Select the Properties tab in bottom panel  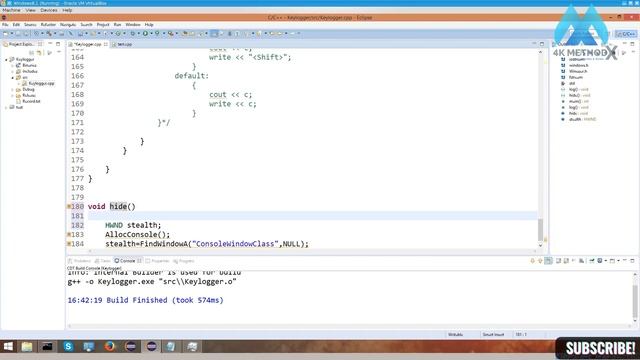tap(157, 261)
